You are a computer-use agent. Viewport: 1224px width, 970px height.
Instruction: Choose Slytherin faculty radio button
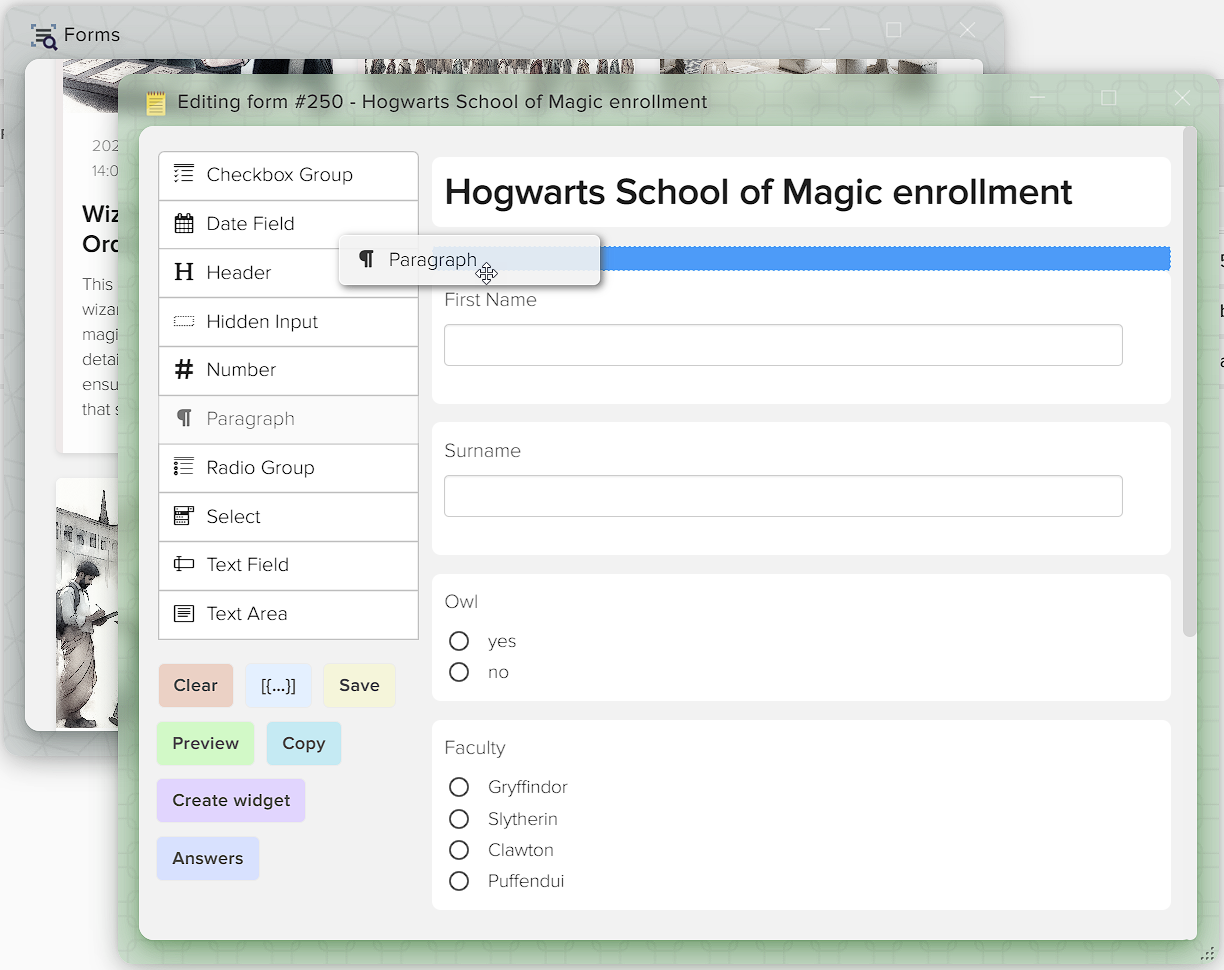[x=459, y=819]
